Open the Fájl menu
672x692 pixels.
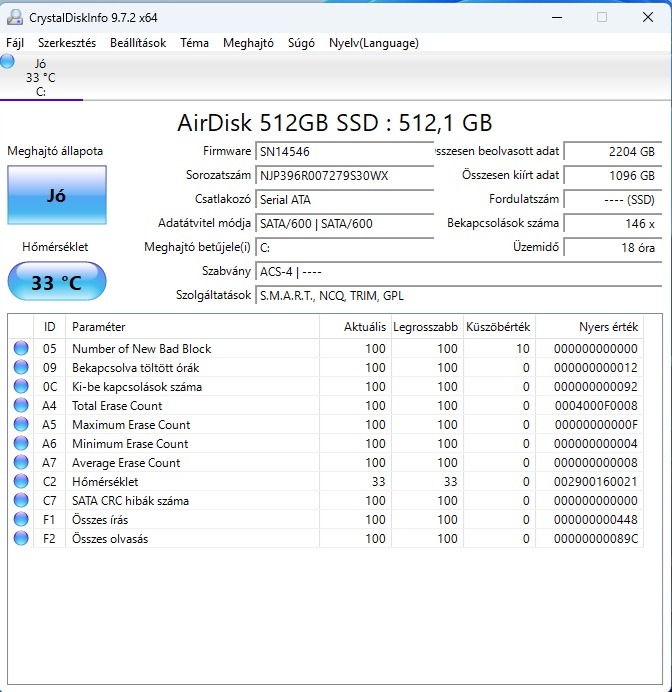[x=15, y=43]
